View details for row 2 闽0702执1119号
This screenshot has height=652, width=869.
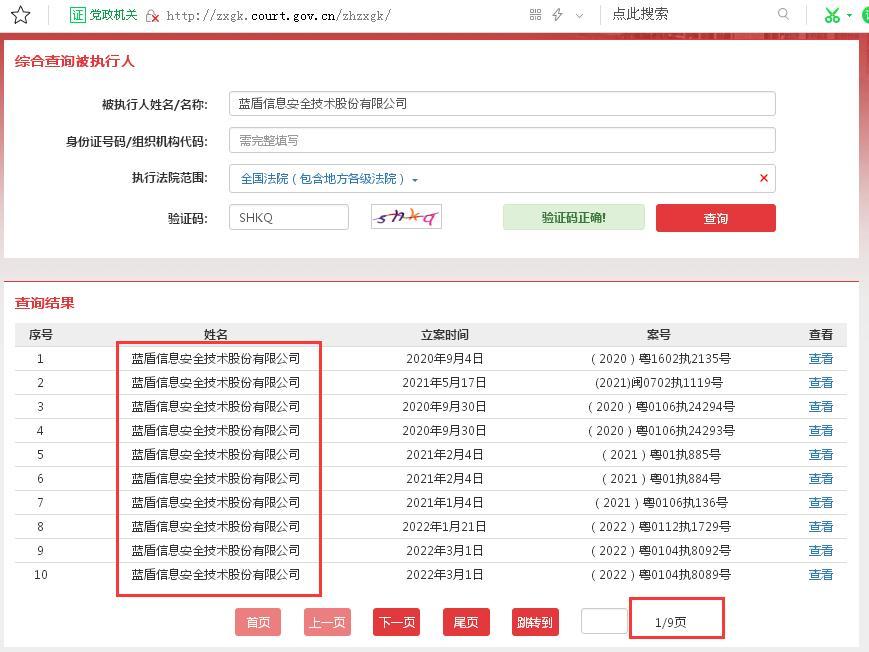click(x=820, y=383)
